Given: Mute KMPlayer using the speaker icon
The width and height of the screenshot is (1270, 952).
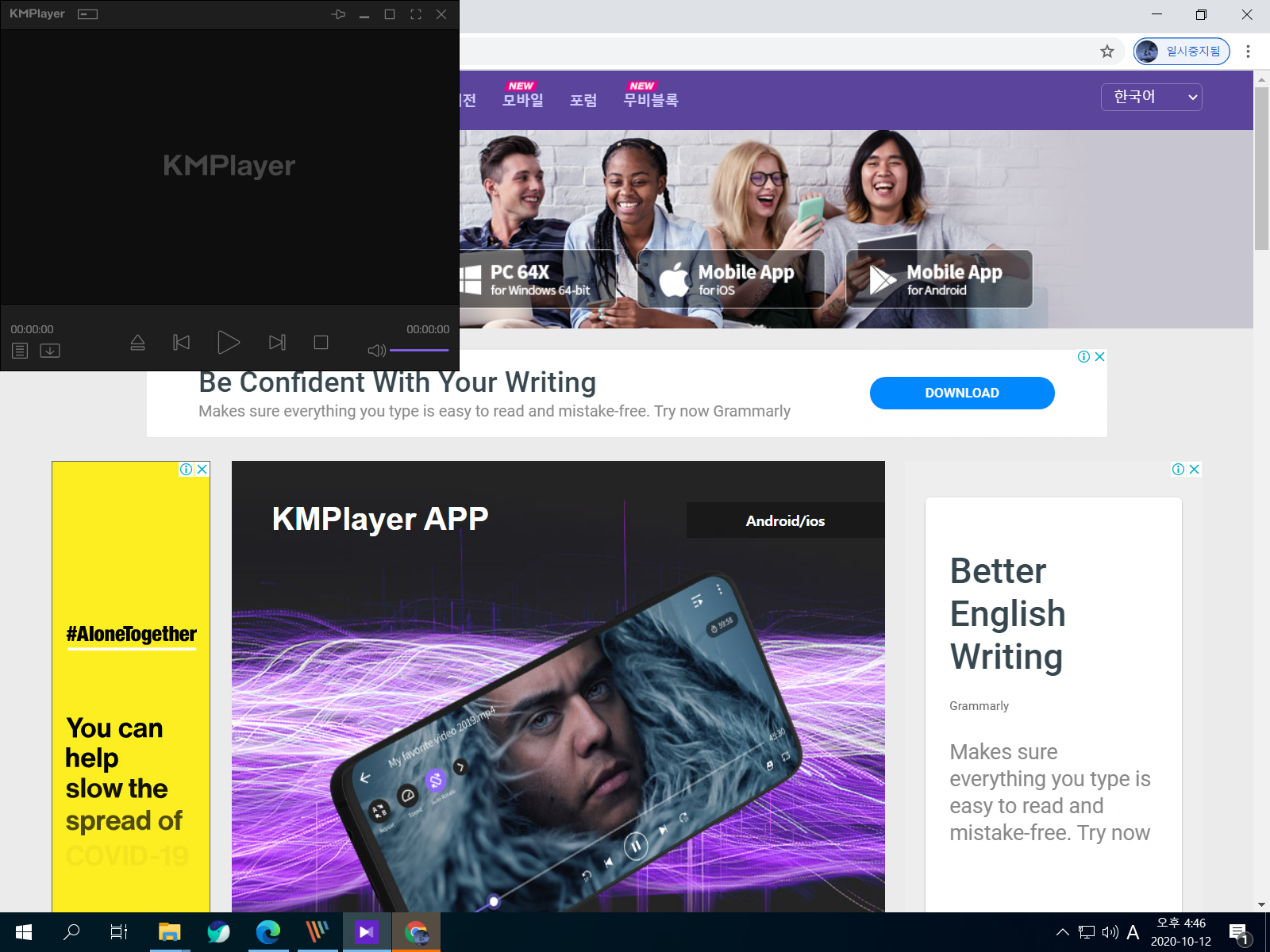Looking at the screenshot, I should click(x=376, y=351).
